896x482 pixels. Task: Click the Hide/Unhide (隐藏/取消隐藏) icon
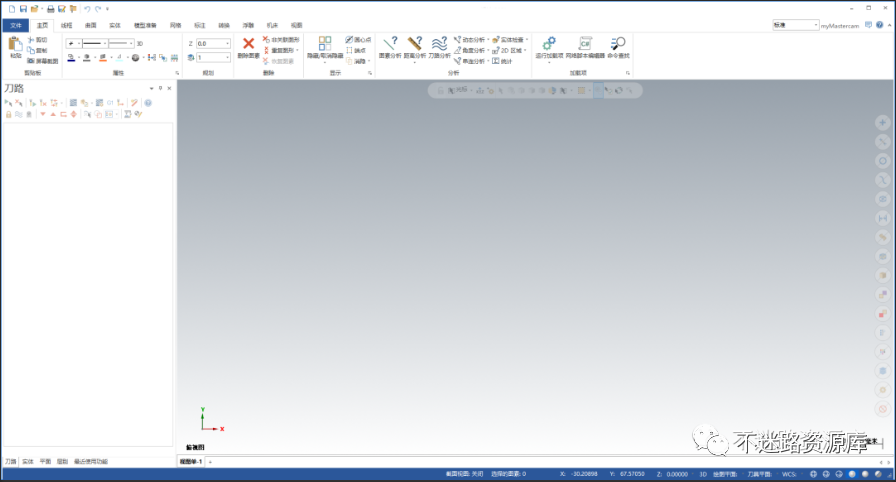[325, 43]
